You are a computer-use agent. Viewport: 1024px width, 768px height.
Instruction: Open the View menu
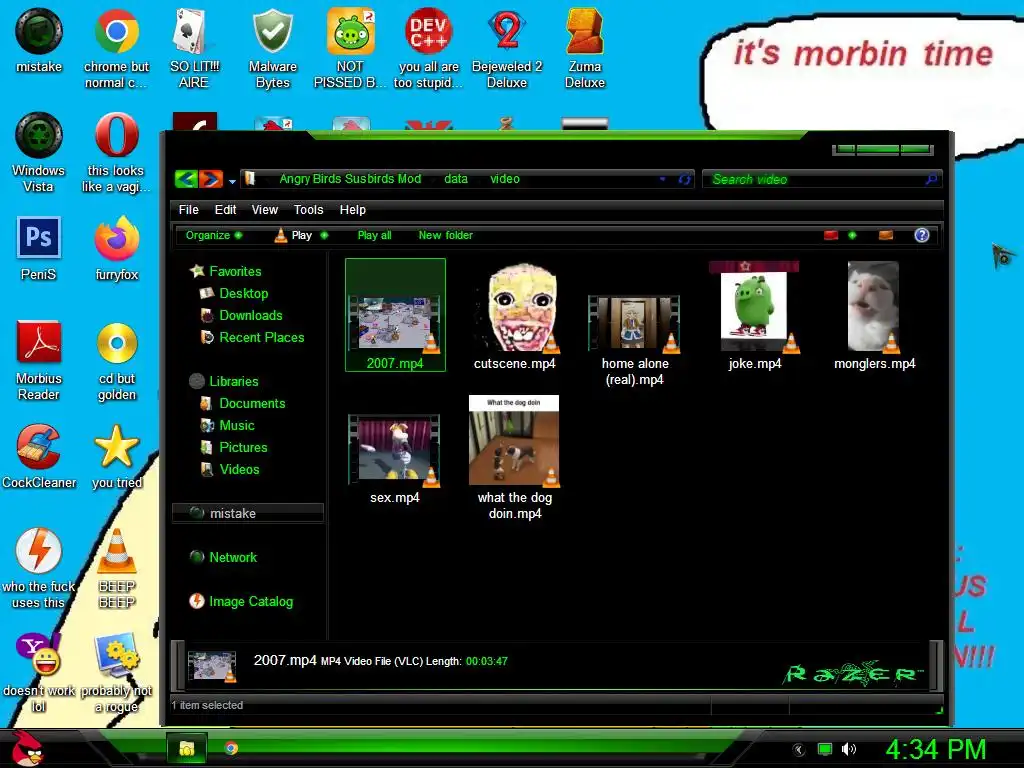pyautogui.click(x=264, y=210)
